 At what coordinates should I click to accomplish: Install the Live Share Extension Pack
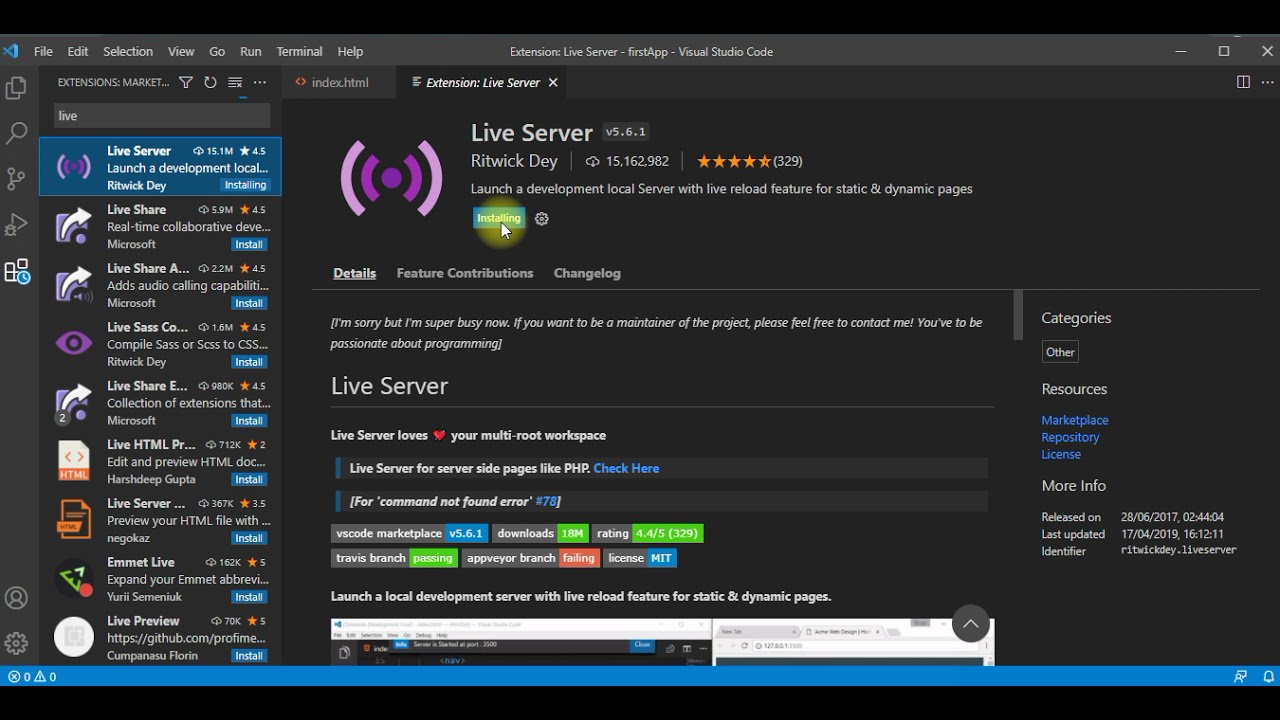click(249, 421)
